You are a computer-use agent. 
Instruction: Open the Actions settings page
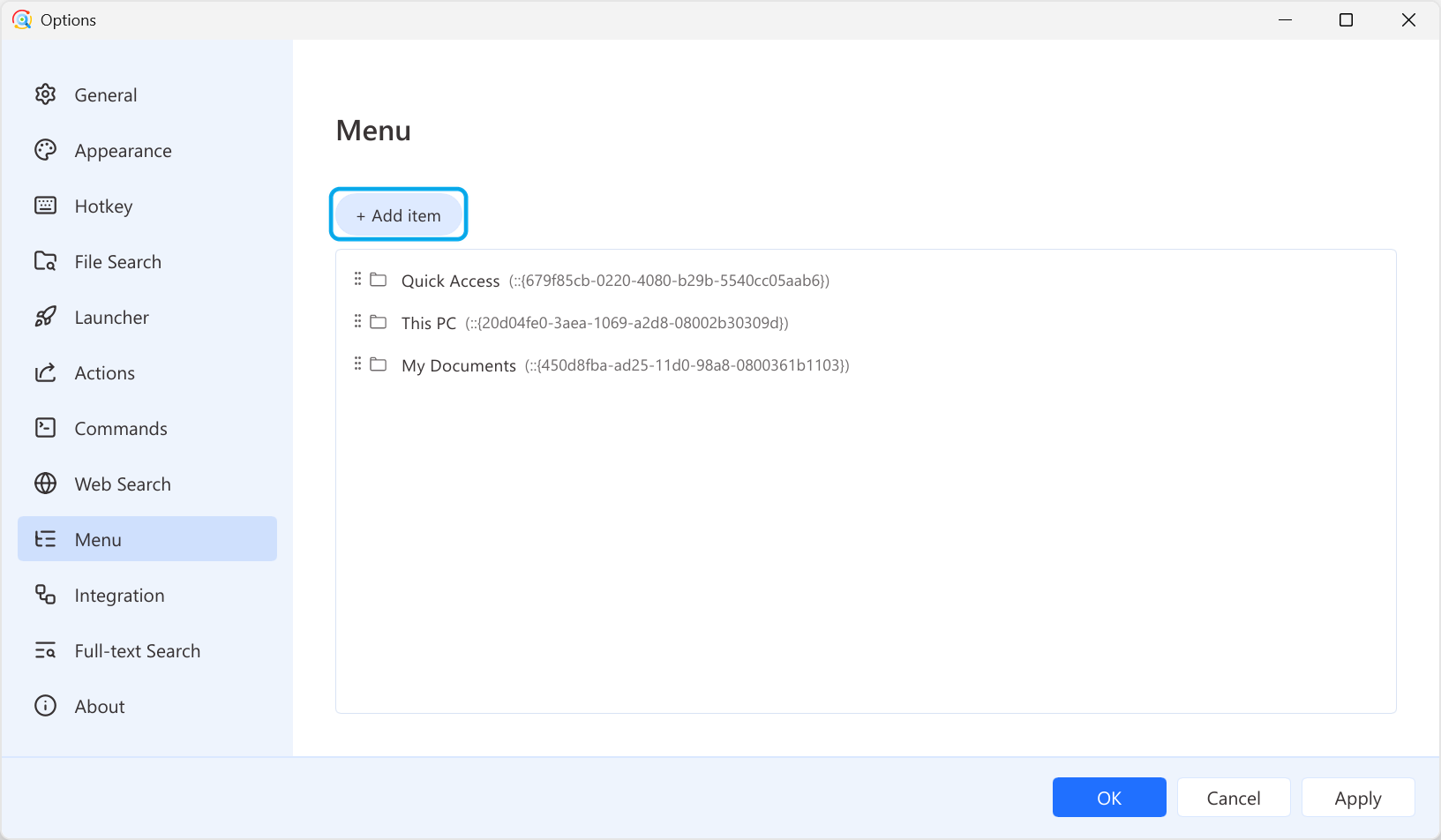point(147,372)
